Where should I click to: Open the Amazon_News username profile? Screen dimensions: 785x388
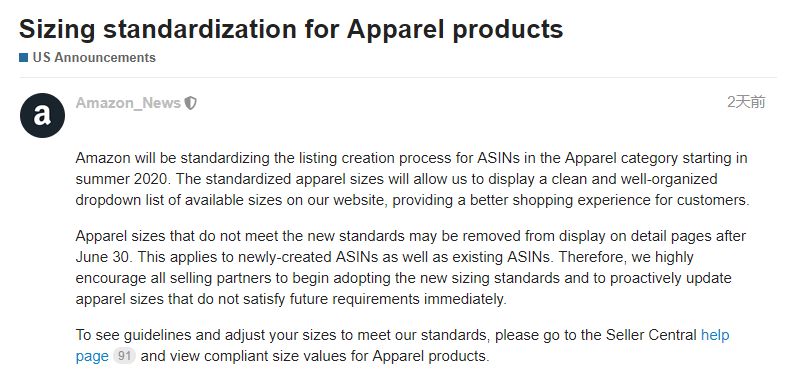[x=128, y=103]
